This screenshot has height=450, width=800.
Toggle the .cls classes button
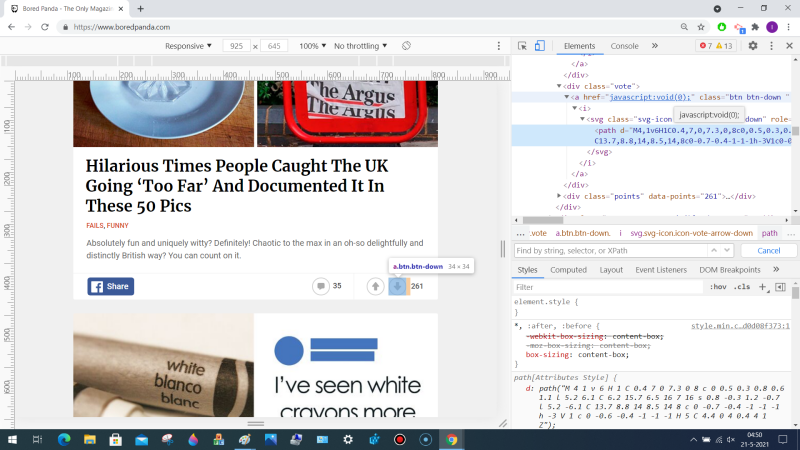(x=742, y=287)
